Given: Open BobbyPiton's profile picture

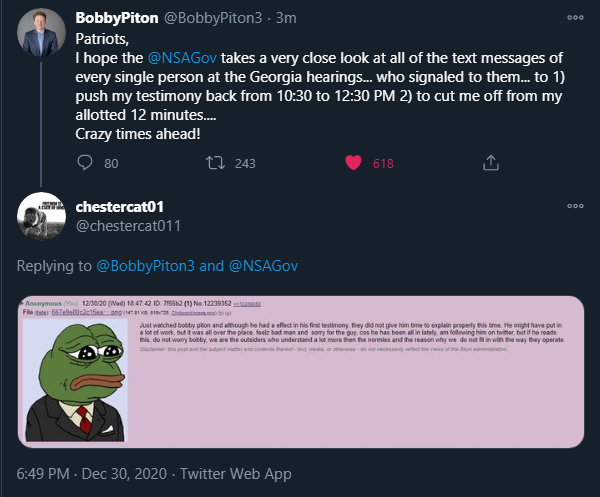Looking at the screenshot, I should point(42,35).
